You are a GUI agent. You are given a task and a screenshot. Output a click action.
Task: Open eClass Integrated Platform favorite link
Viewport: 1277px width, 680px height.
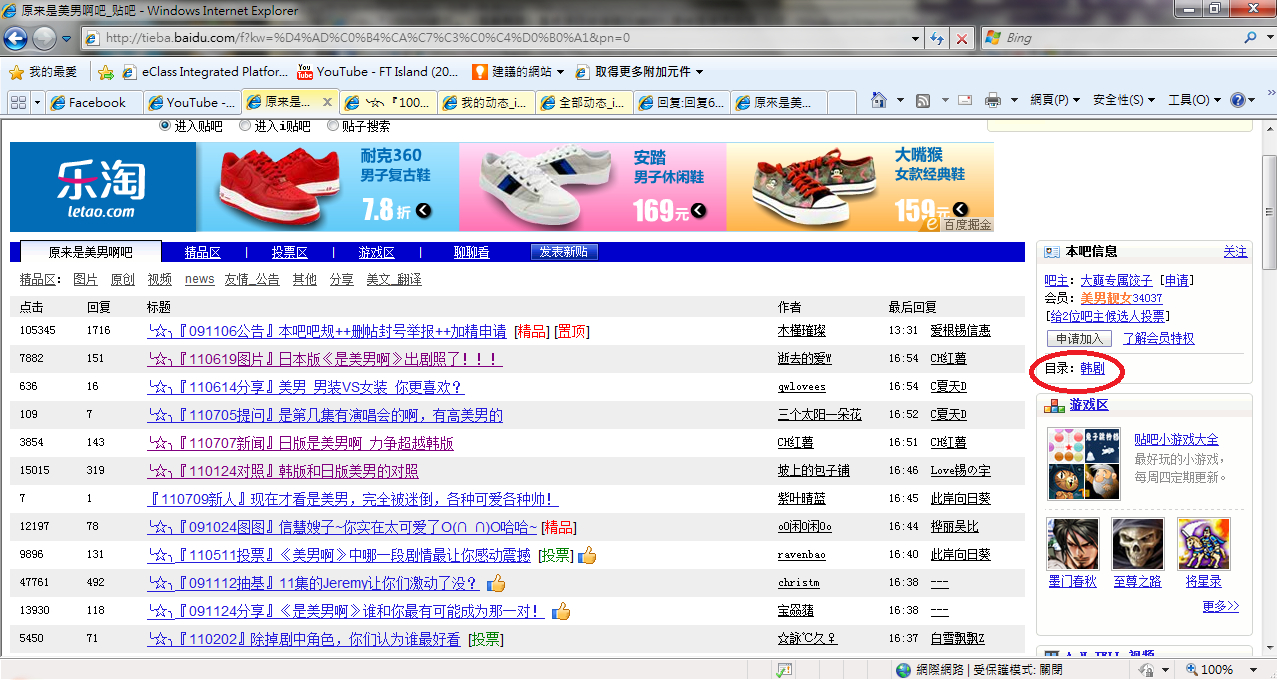[205, 72]
